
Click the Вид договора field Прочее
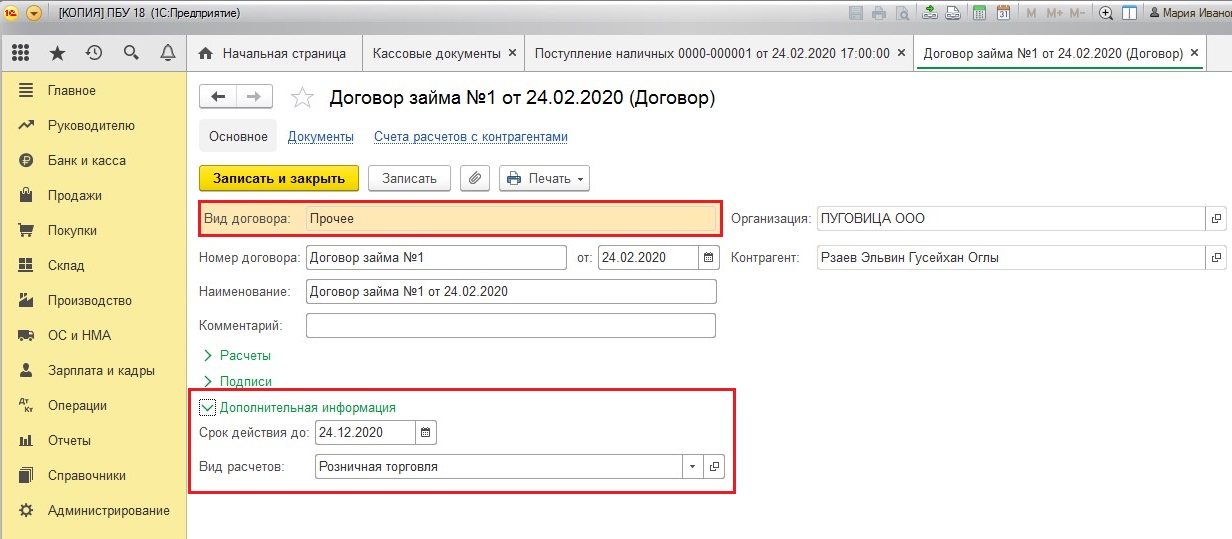tap(511, 218)
